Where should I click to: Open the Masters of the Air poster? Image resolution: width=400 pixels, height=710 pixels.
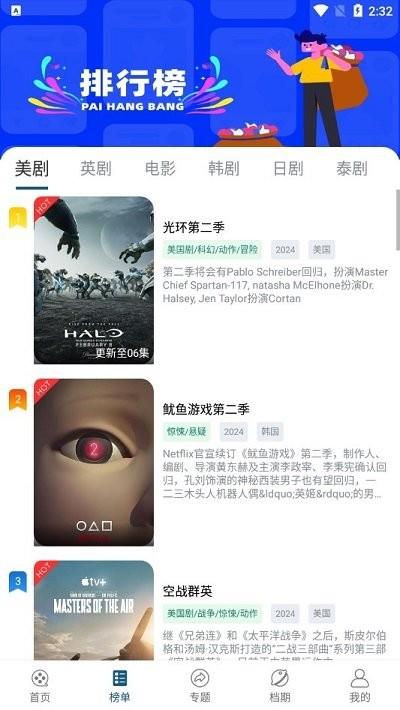[94, 610]
